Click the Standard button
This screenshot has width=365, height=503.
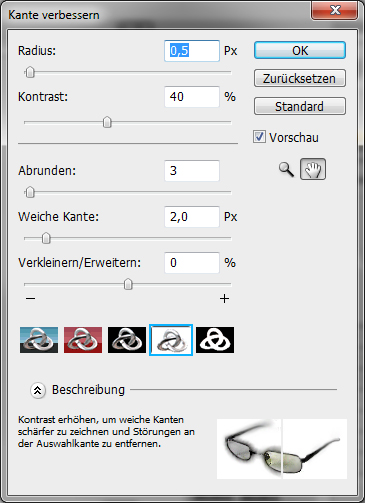pyautogui.click(x=300, y=106)
